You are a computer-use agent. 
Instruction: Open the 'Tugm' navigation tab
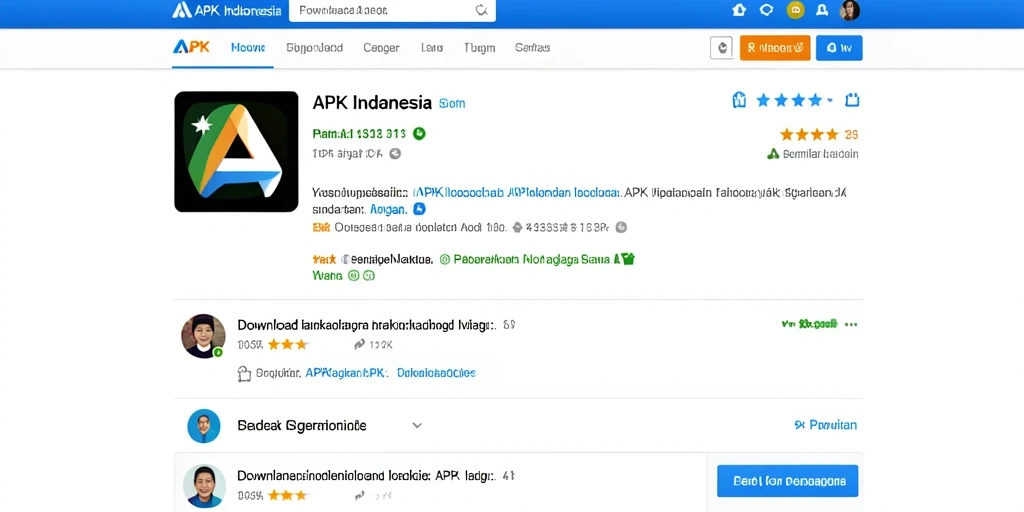pos(479,48)
